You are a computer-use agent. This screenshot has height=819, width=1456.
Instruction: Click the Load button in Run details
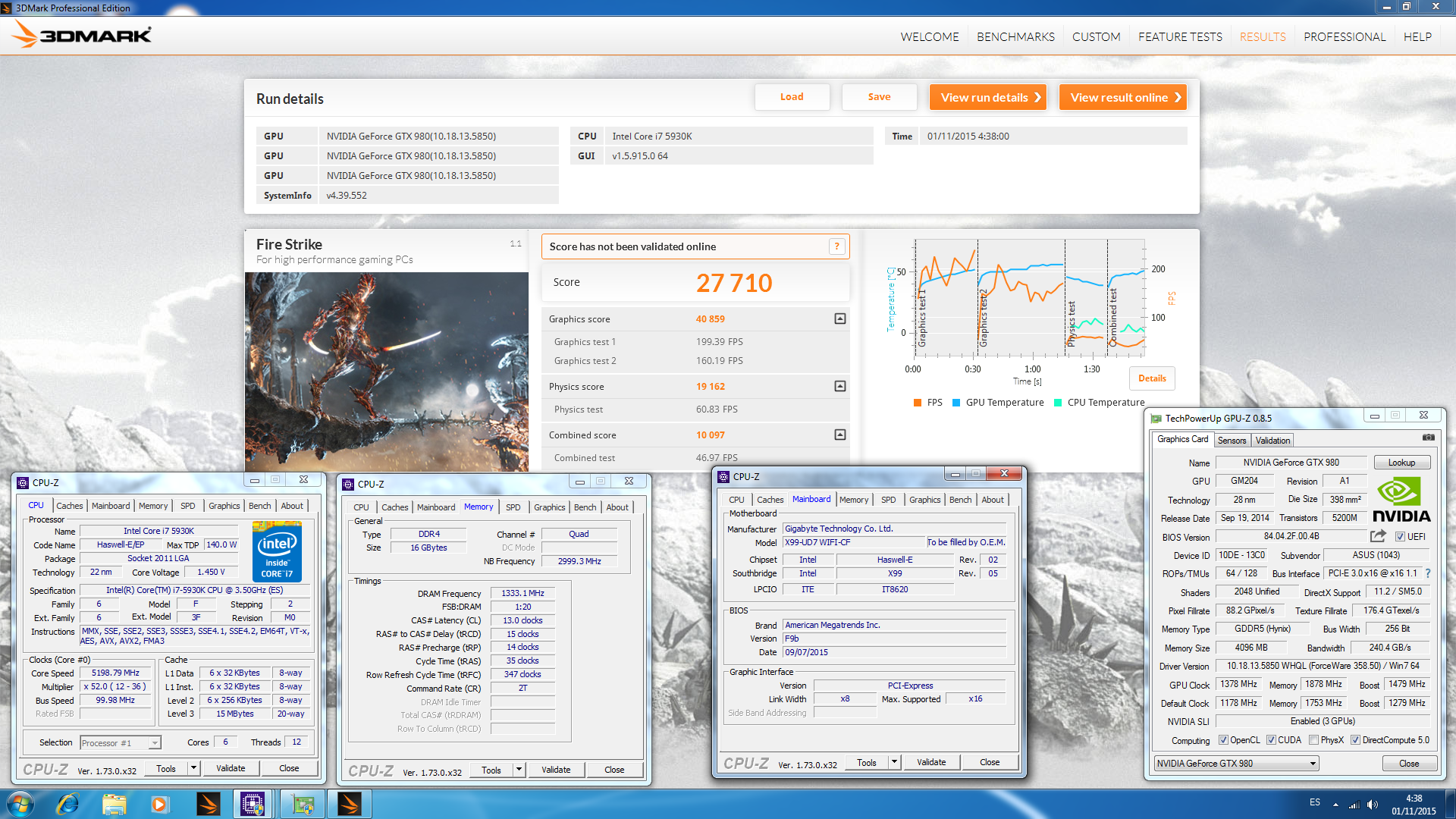(x=792, y=97)
